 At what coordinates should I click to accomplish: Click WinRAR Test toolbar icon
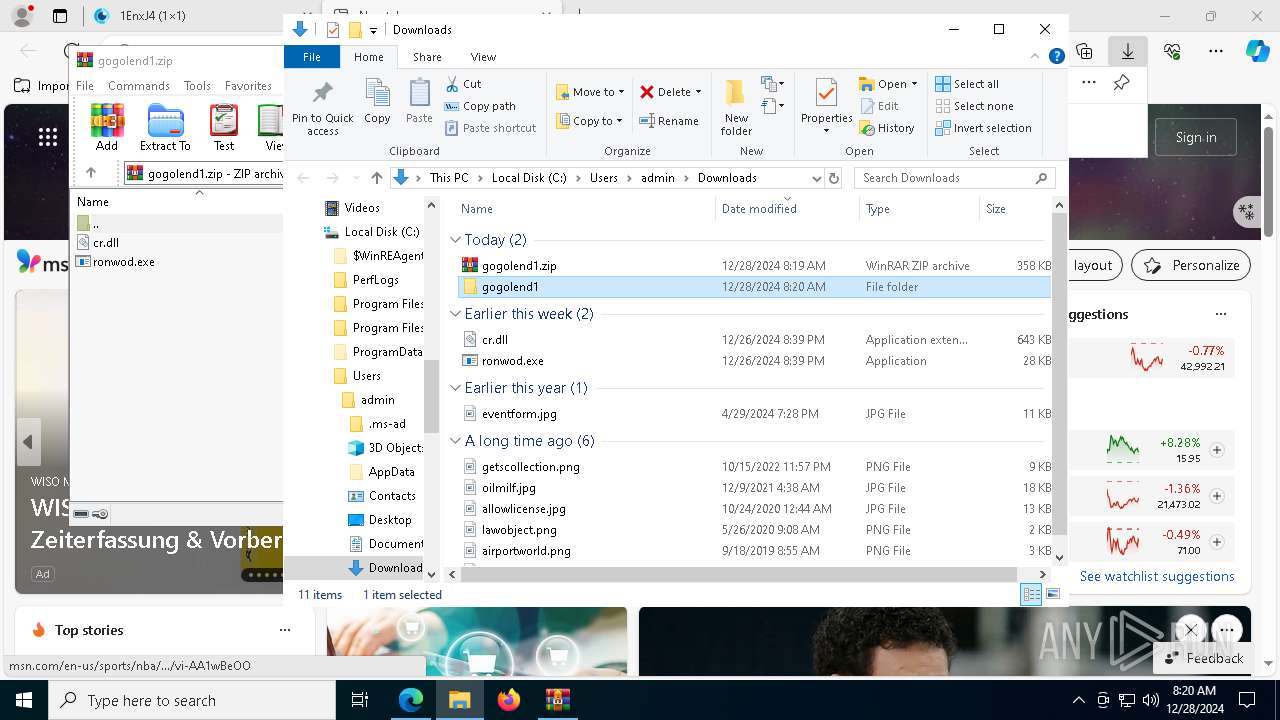[x=224, y=127]
